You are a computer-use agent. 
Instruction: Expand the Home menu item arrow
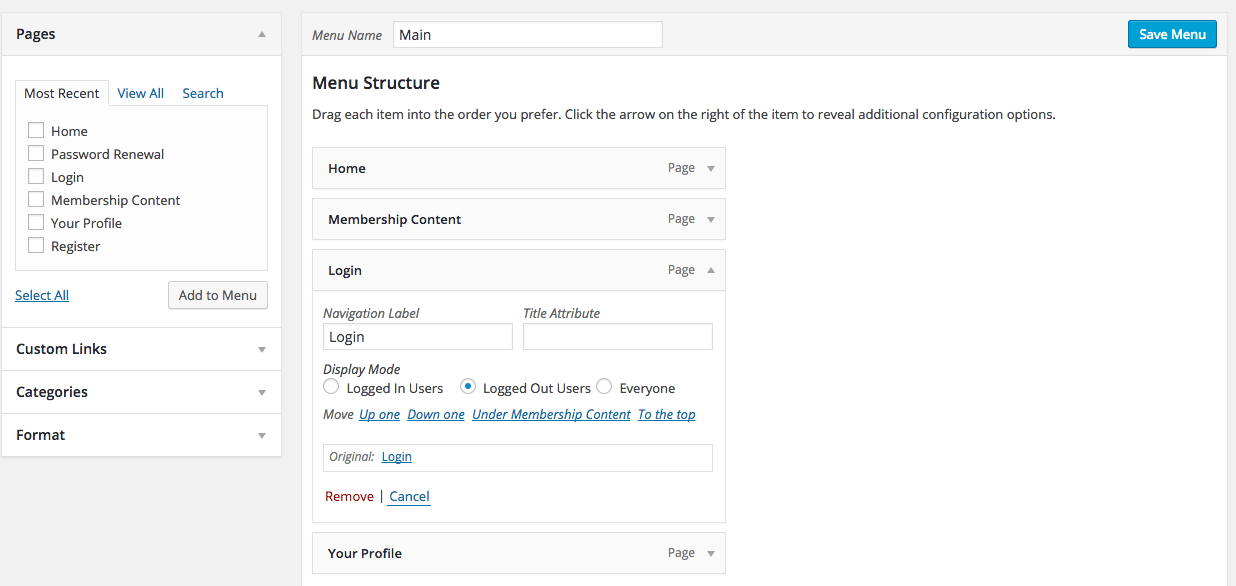[x=711, y=169]
